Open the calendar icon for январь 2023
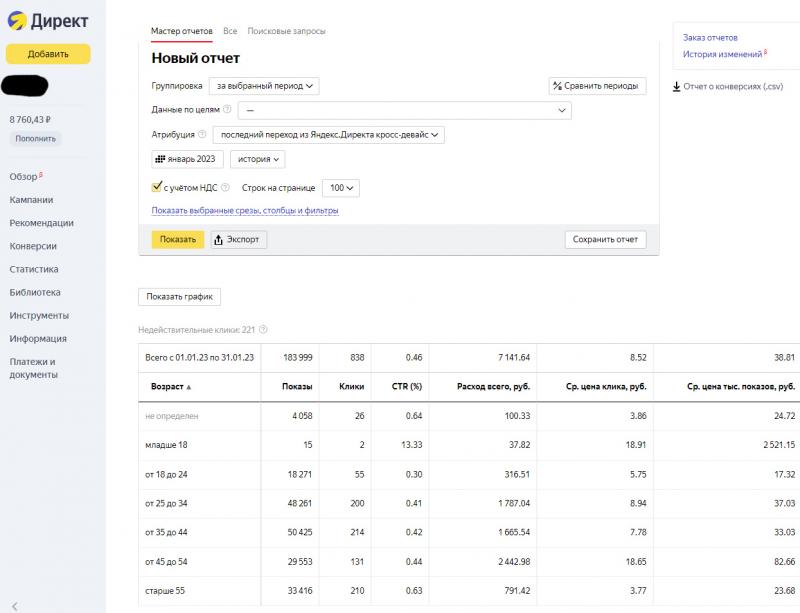800x613 pixels. pyautogui.click(x=160, y=159)
